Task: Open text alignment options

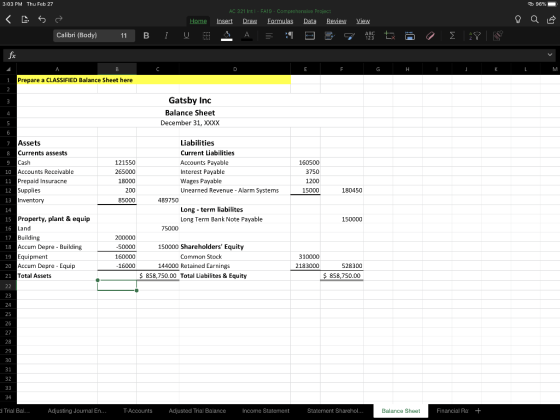Action: (x=269, y=36)
